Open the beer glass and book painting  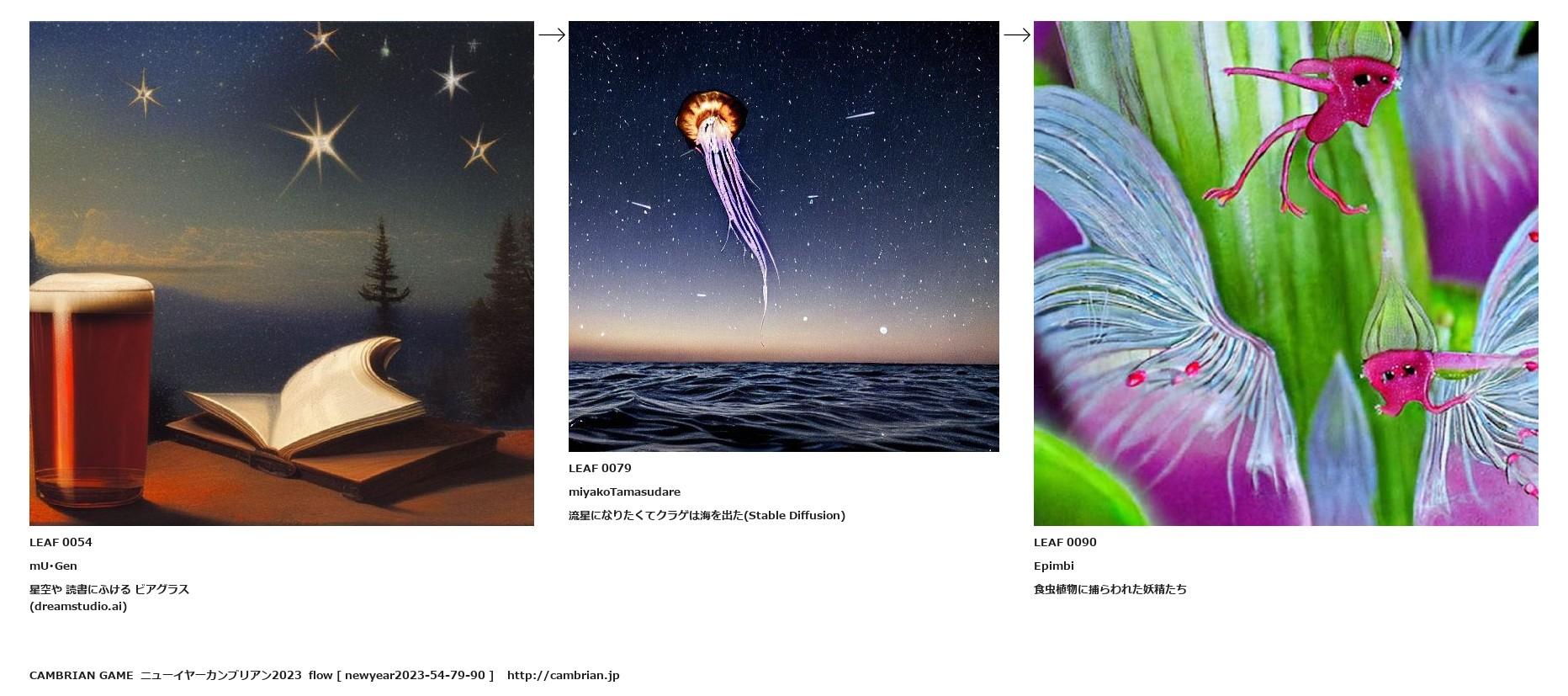[x=282, y=274]
